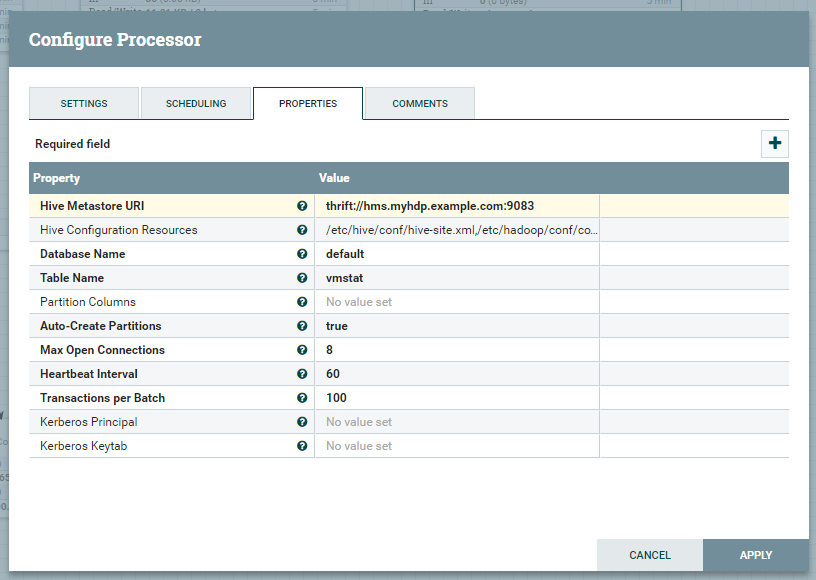Show help icon for Database Name
816x580 pixels.
[302, 254]
